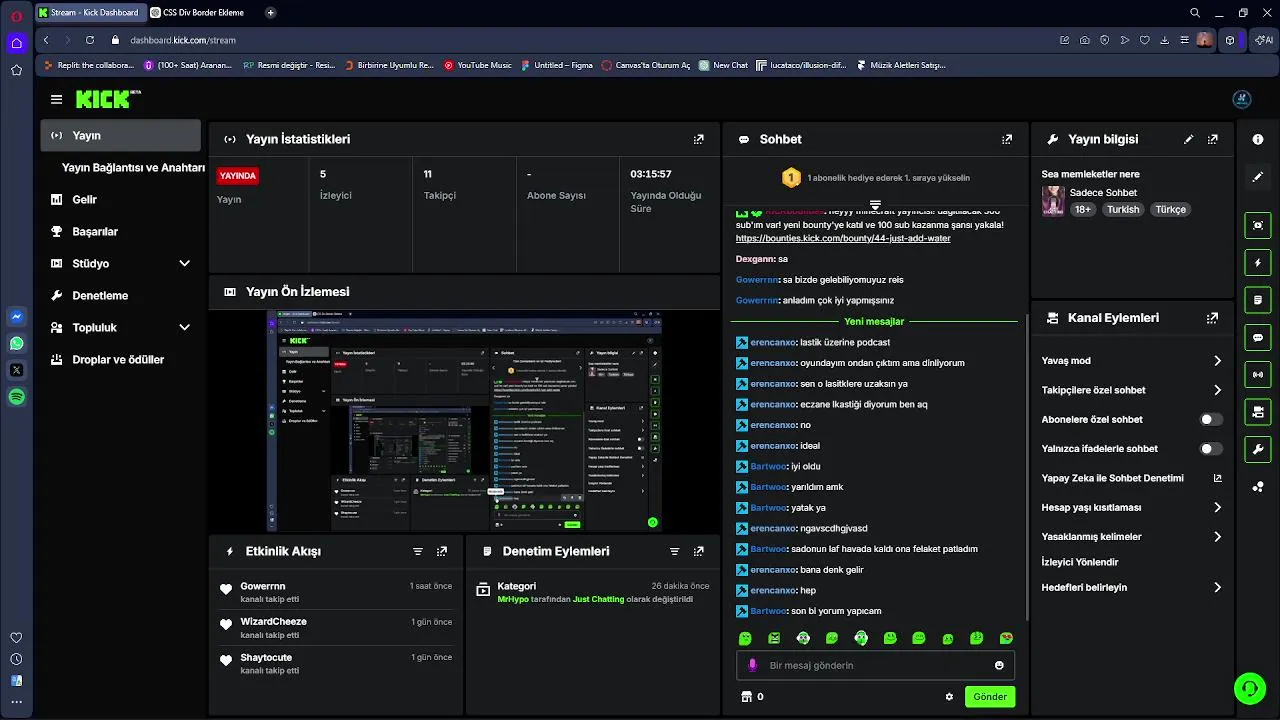
Task: Toggle the channel actions widget in right sidebar
Action: (1258, 411)
